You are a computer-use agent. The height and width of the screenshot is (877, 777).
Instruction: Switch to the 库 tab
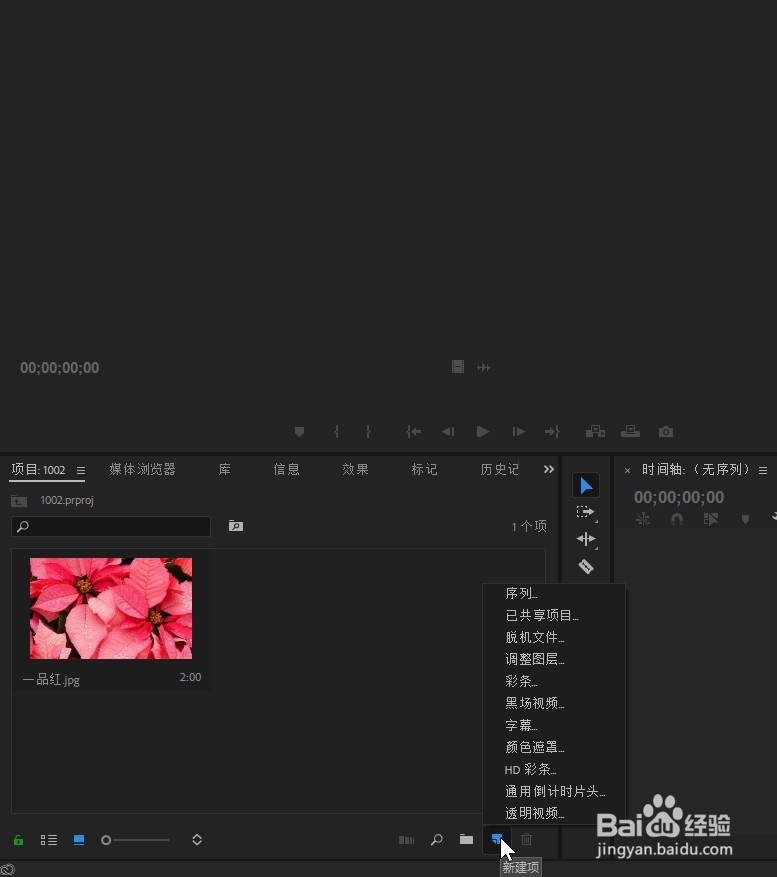(x=224, y=469)
